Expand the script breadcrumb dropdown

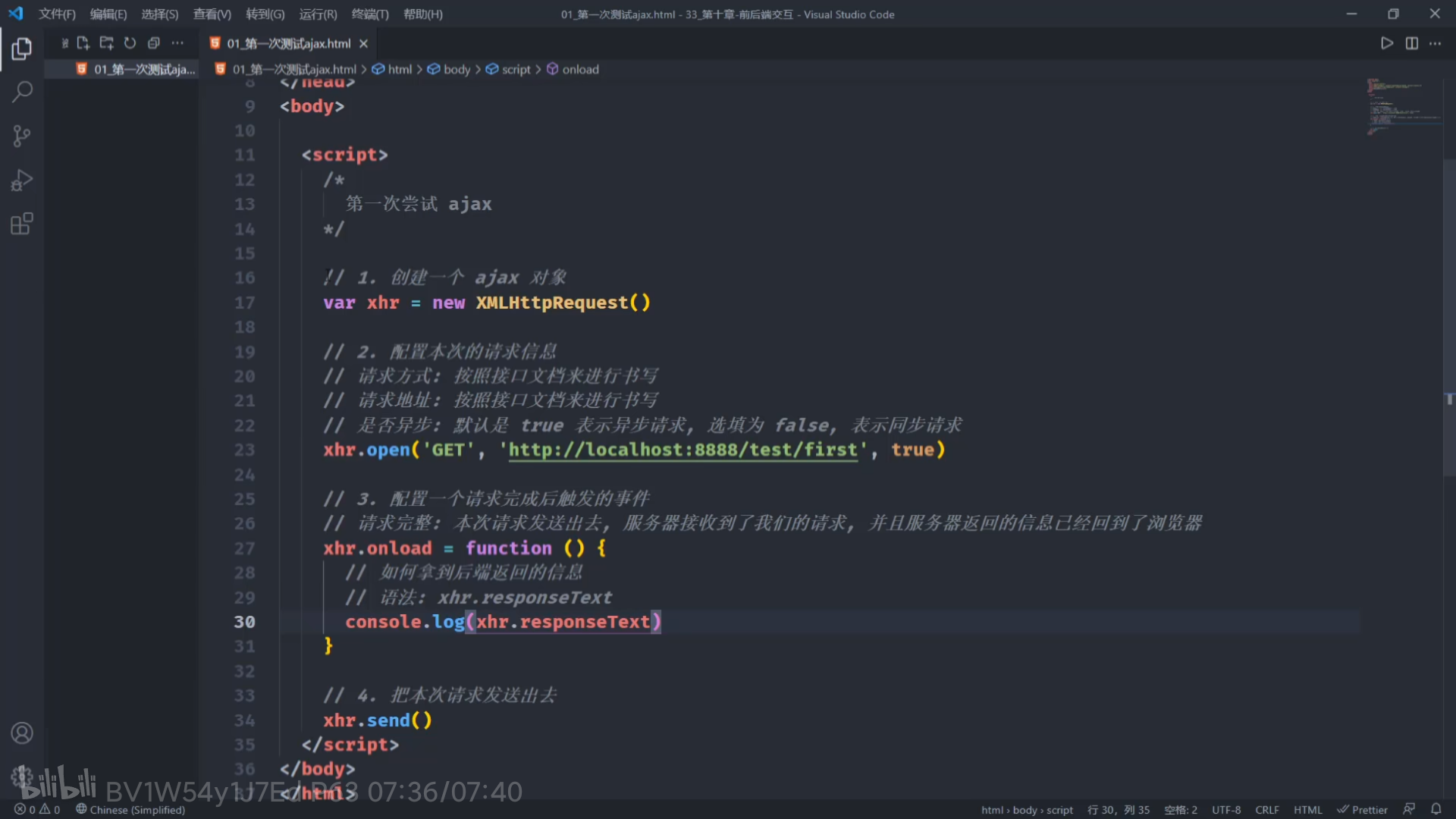click(516, 69)
